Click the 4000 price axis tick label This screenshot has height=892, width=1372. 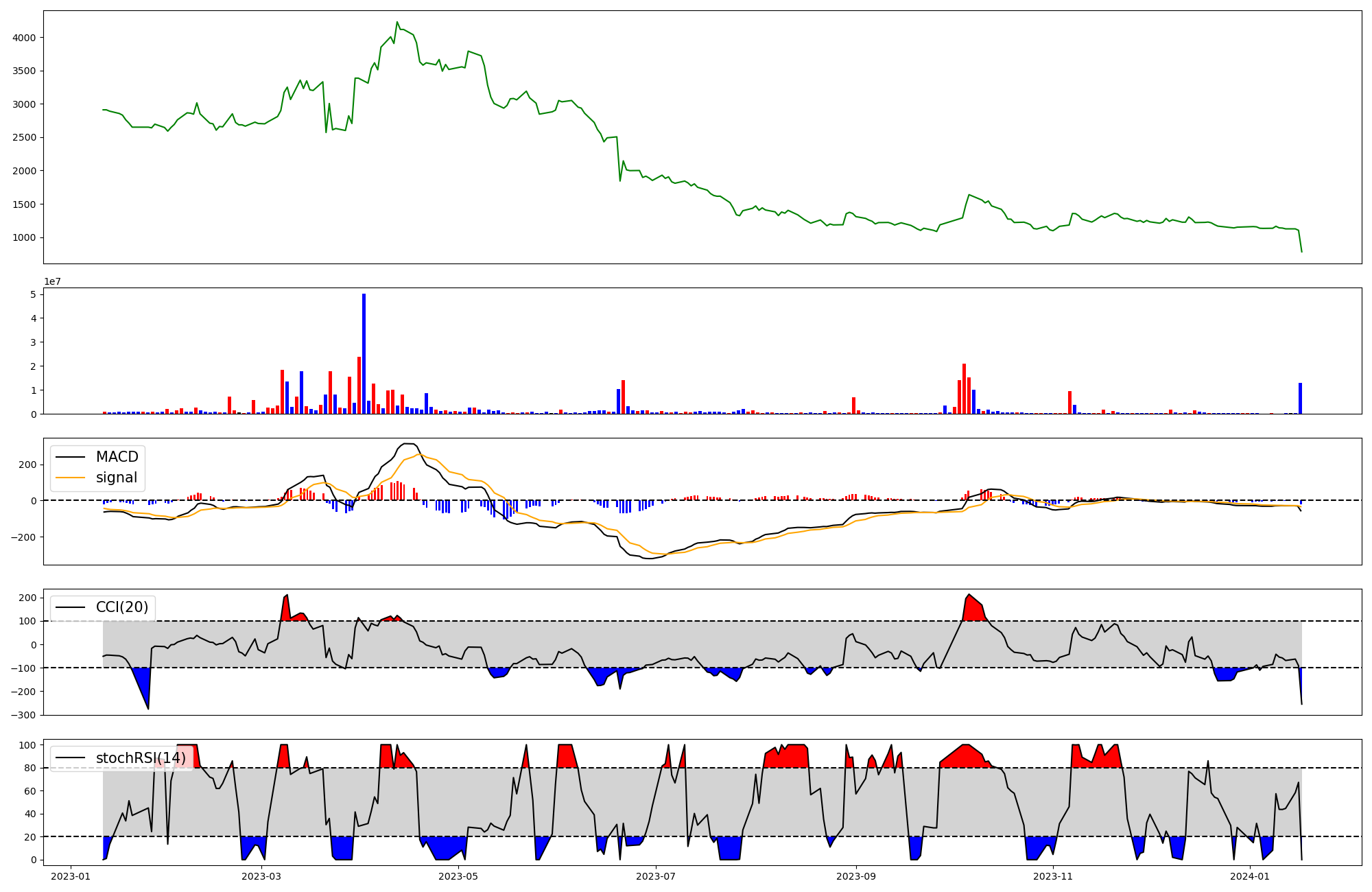click(x=25, y=38)
